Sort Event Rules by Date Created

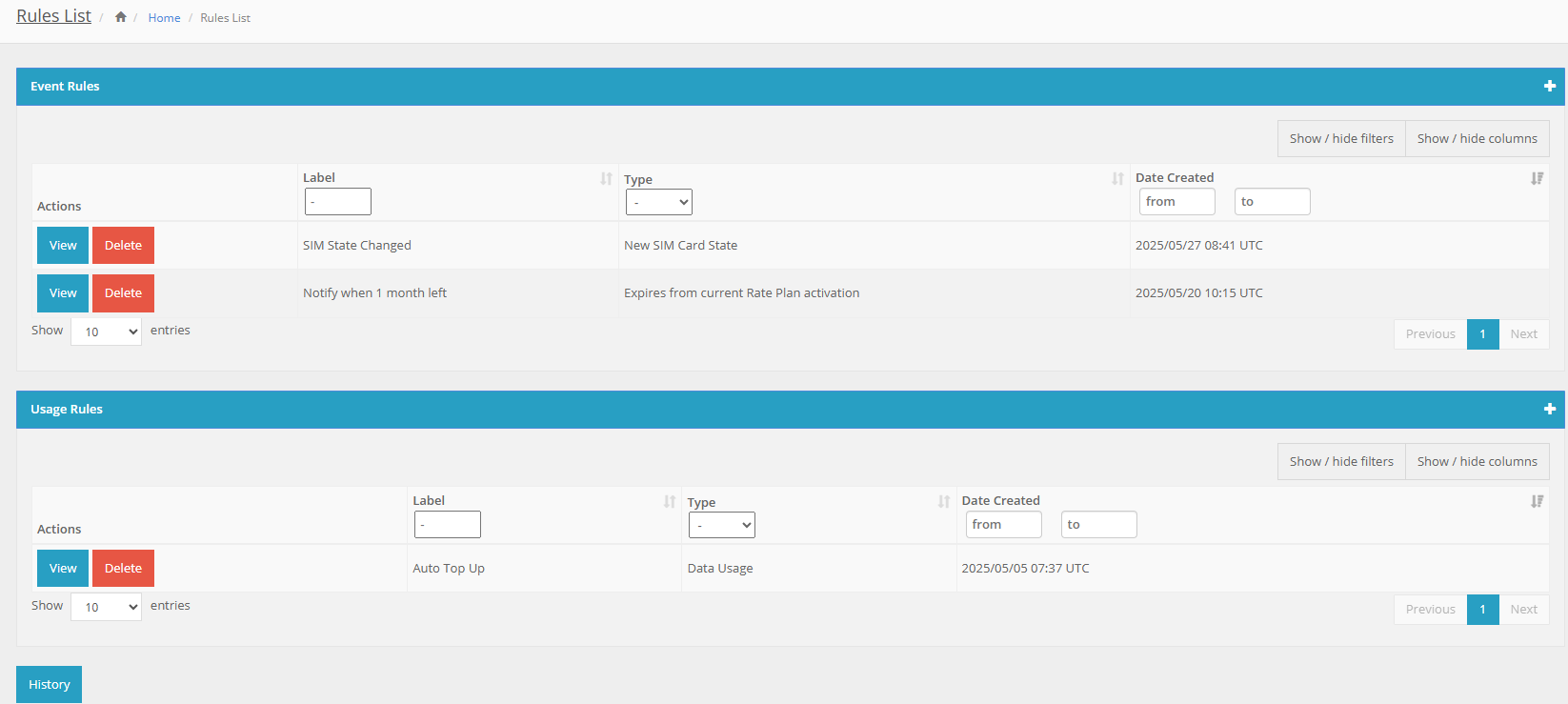coord(1537,178)
